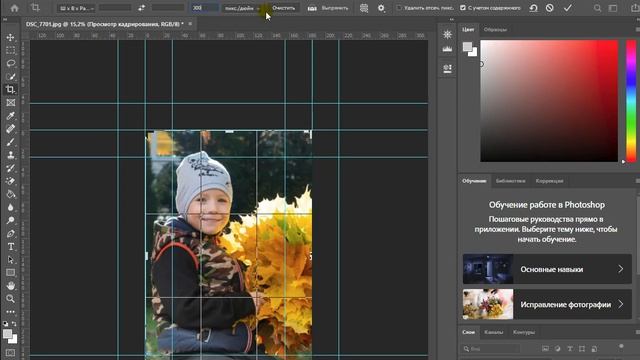Open the 'Основные навыки' tutorial card
This screenshot has width=640, height=360.
coord(547,269)
